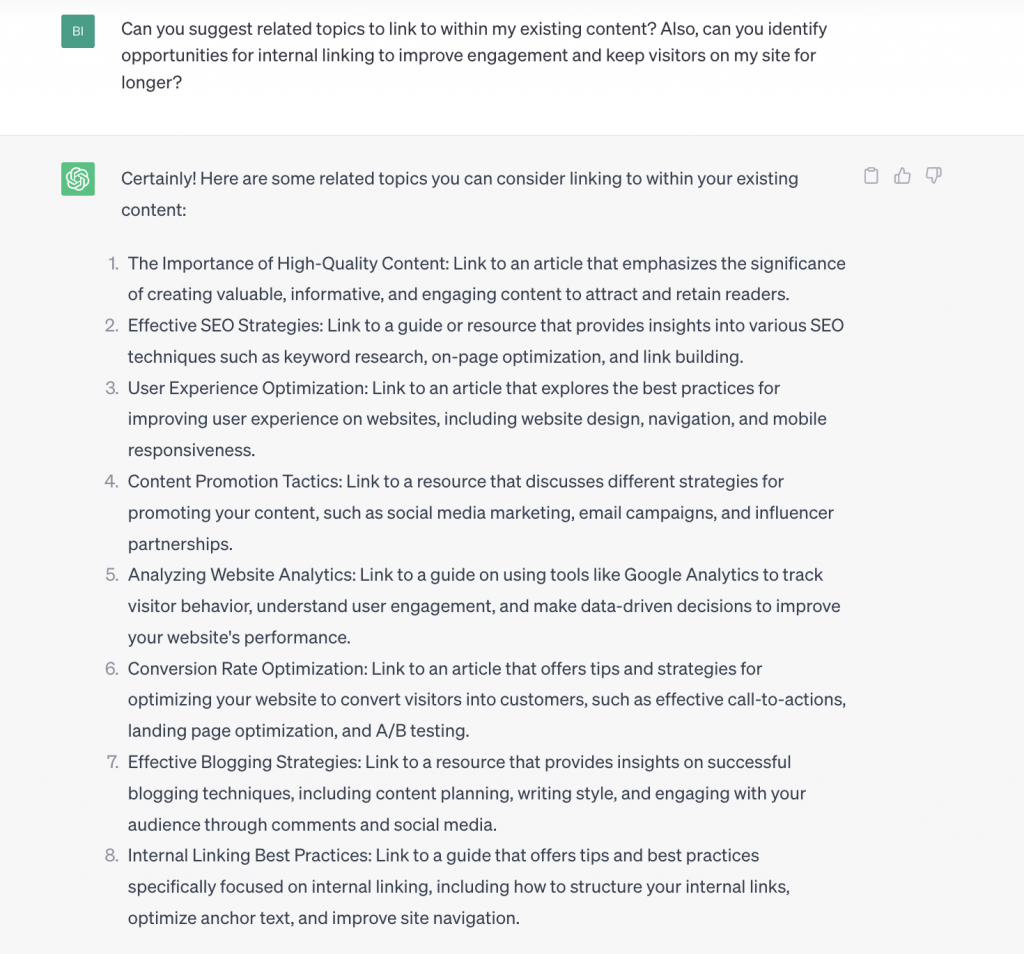Select list item 'Analyzing Website Analytics'
1024x954 pixels.
[x=484, y=606]
